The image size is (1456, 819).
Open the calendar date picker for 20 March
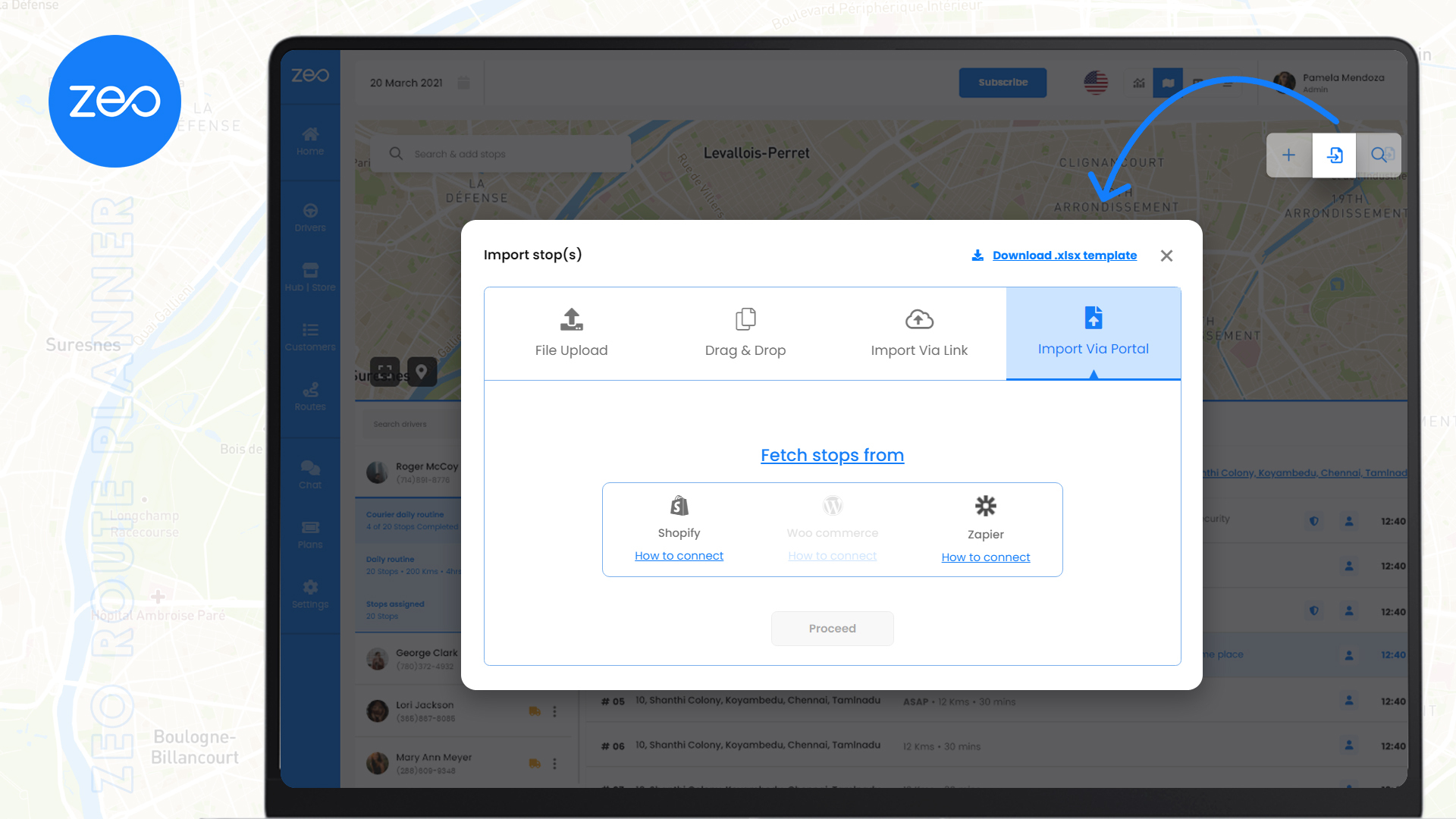click(x=463, y=83)
